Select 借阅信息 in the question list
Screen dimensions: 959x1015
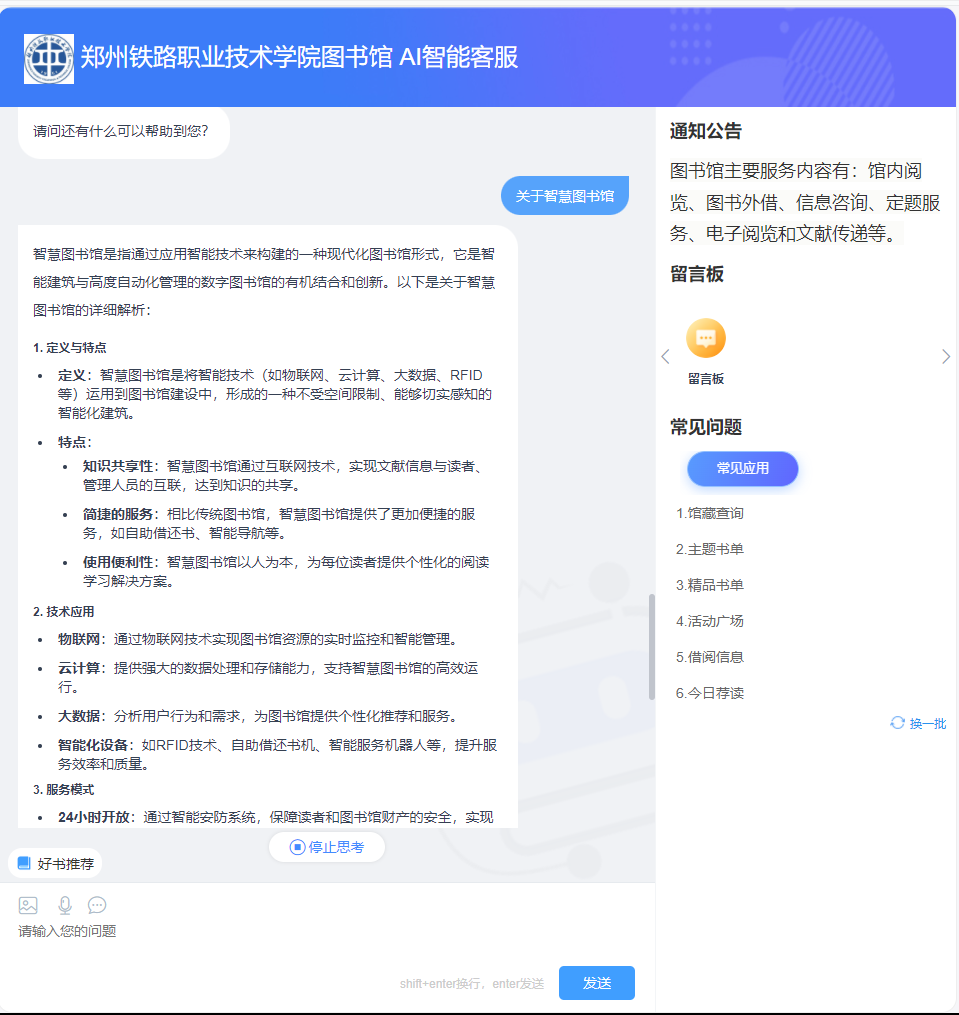coord(710,657)
